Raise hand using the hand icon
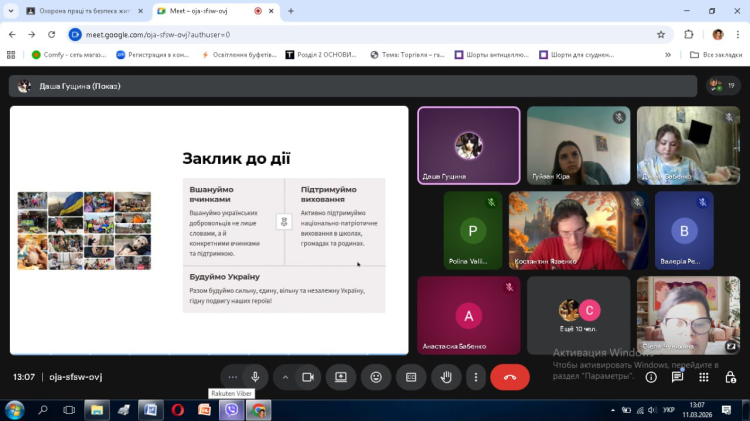 (x=447, y=377)
